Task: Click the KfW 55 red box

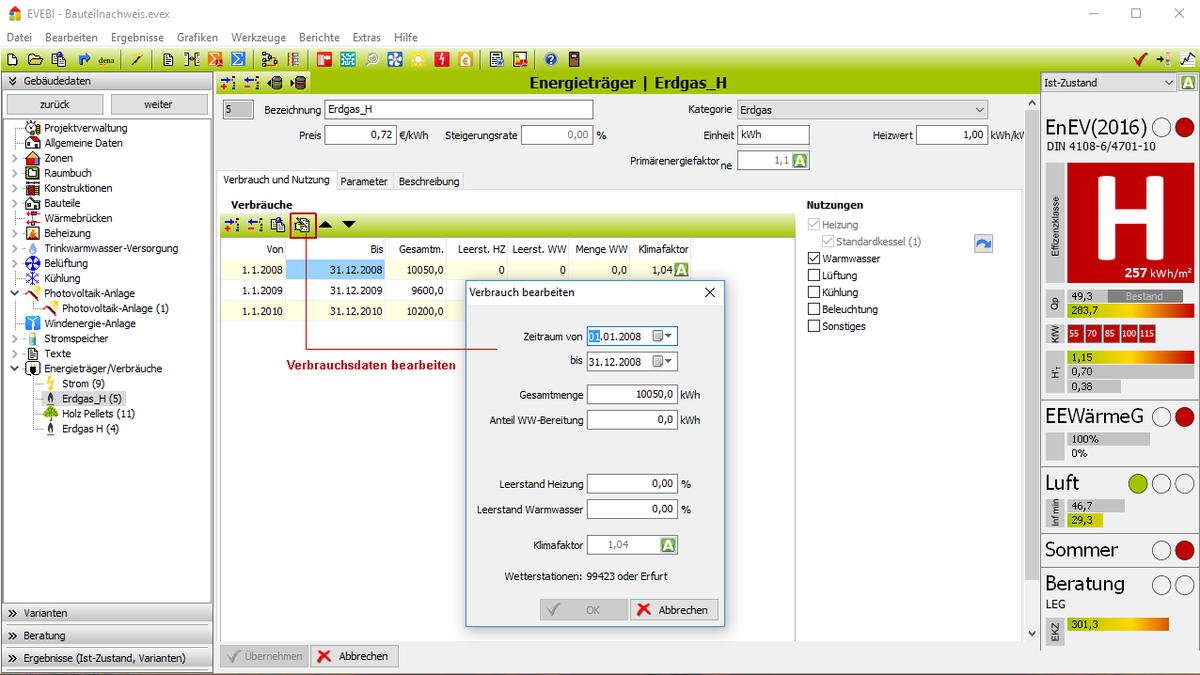Action: coord(1074,333)
